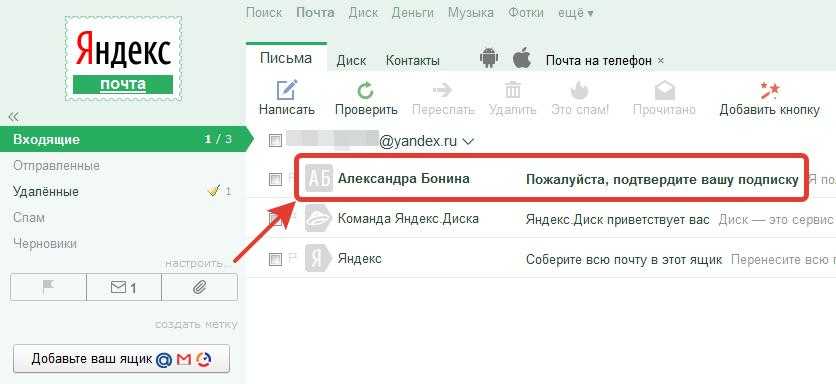The height and width of the screenshot is (384, 836).
Task: Click the Почта на телефон link
Action: pos(599,61)
